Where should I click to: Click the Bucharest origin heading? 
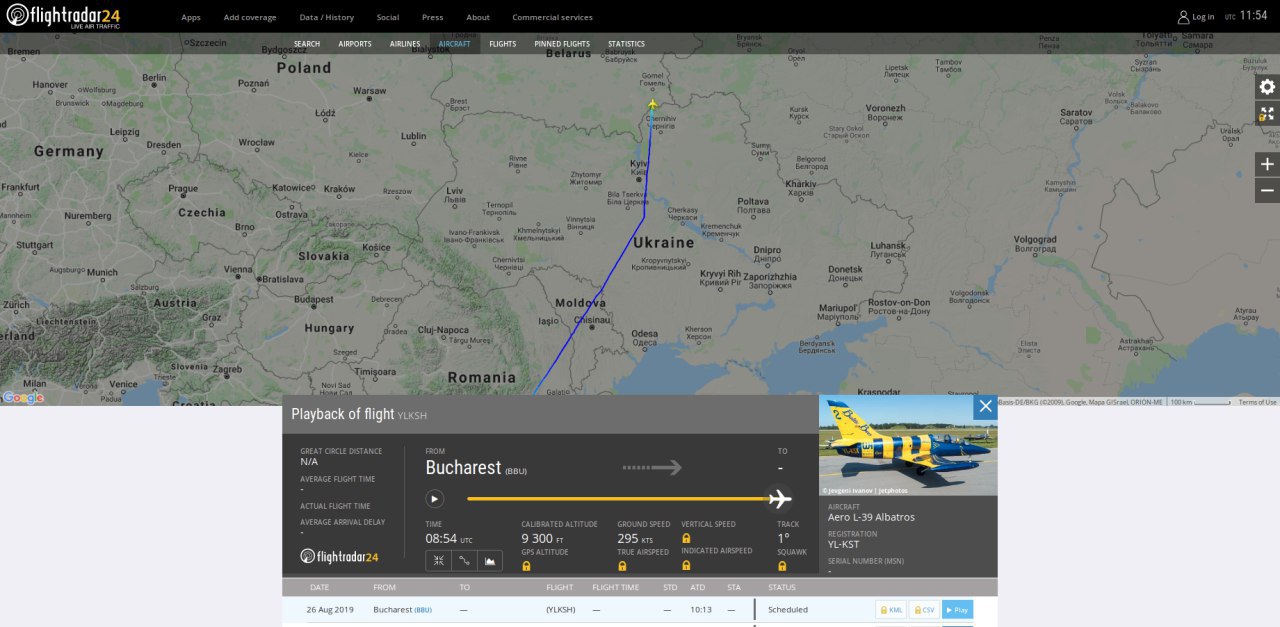(x=463, y=468)
